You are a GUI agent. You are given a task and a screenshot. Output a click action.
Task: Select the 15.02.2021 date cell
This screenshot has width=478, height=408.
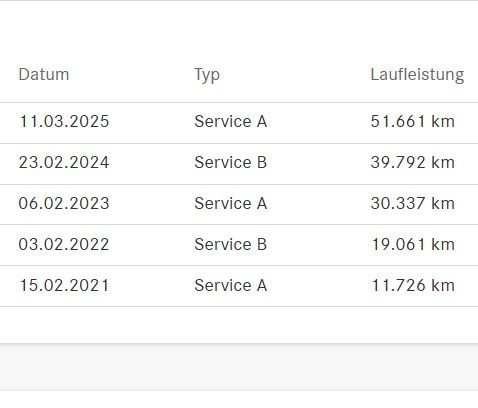tap(64, 285)
